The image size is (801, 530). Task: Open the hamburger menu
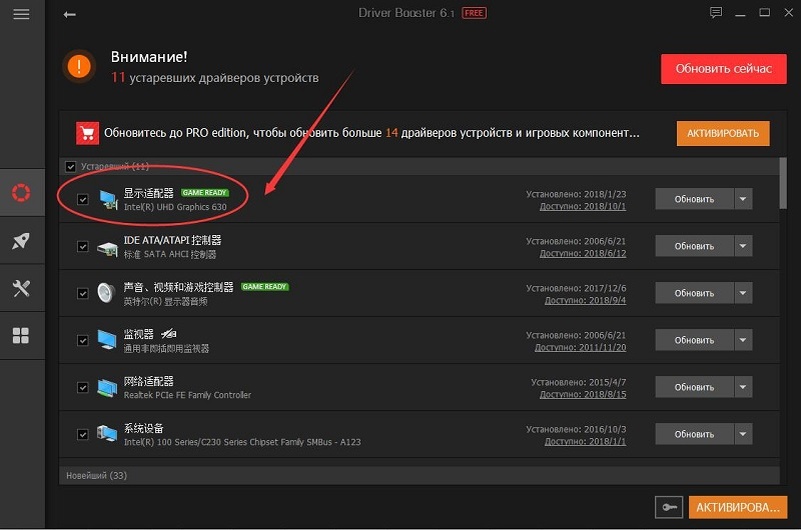(x=21, y=14)
